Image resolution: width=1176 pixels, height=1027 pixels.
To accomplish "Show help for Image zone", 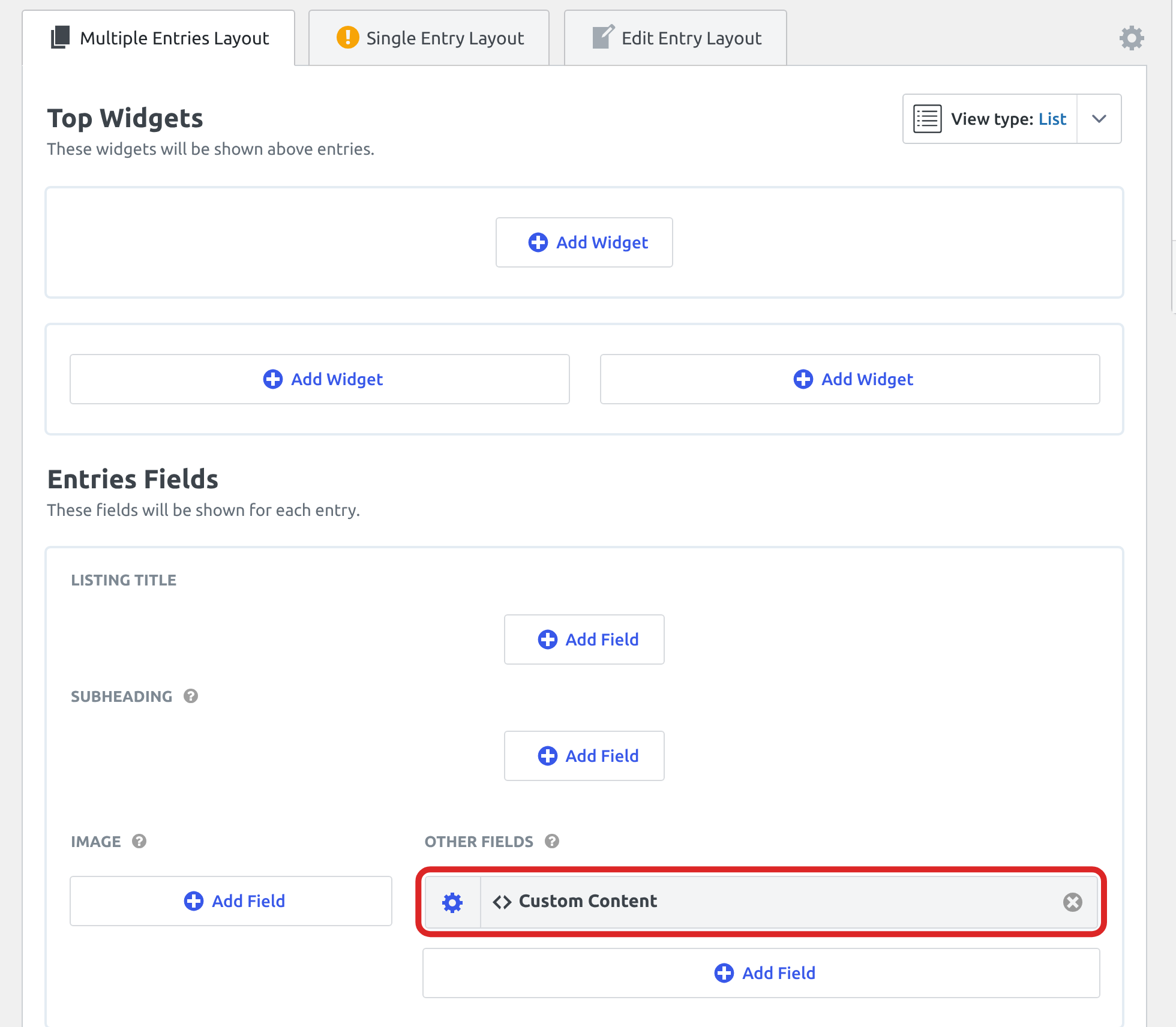I will coord(139,841).
